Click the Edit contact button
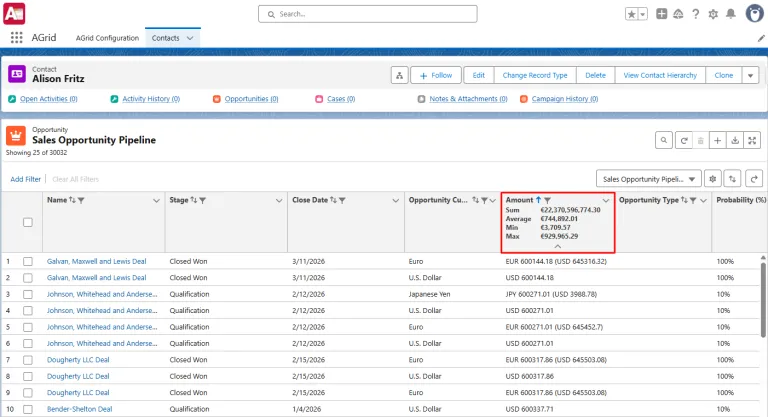Viewport: 768px width, 417px height. (x=479, y=75)
